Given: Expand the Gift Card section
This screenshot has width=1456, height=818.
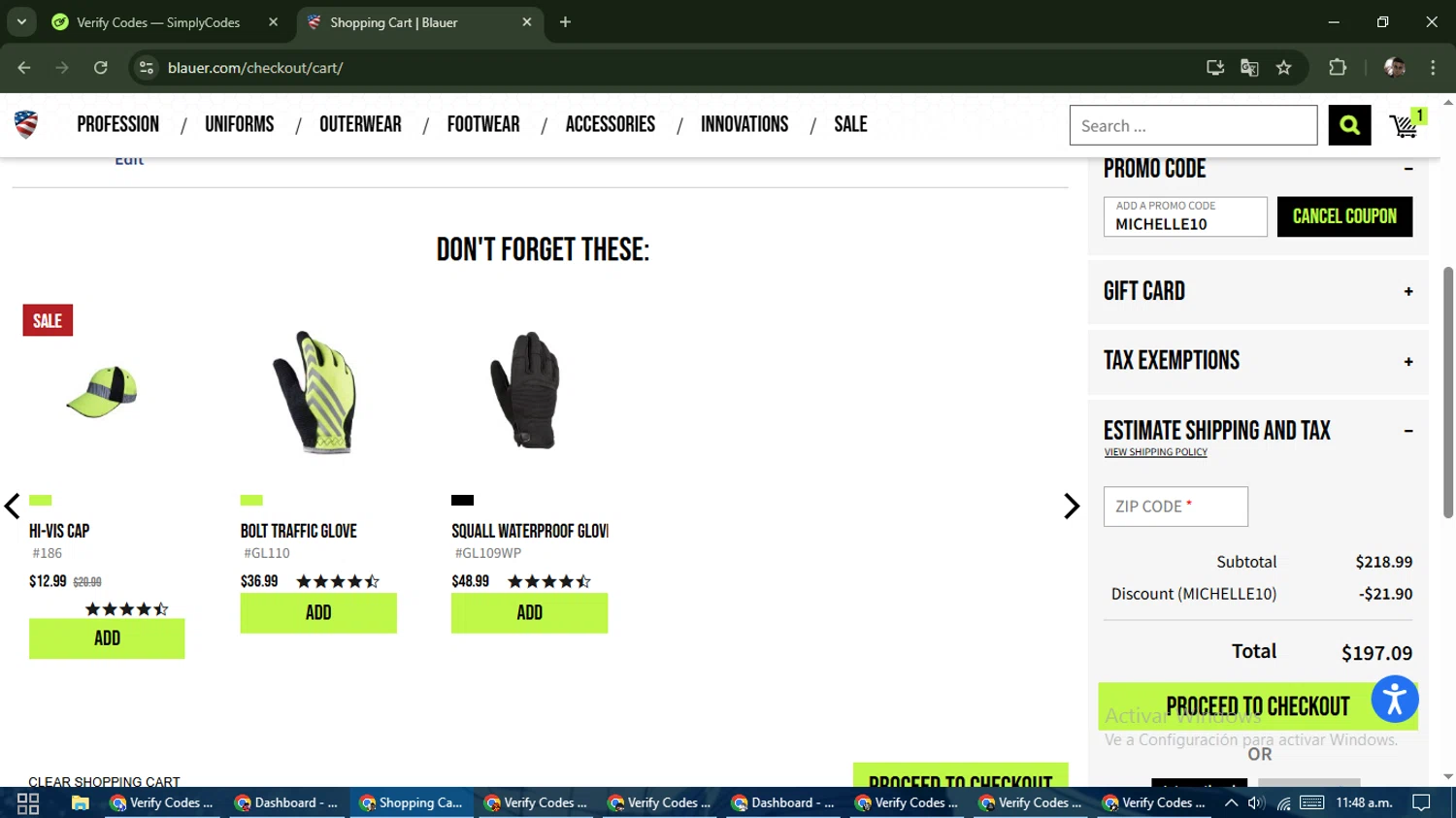Looking at the screenshot, I should pyautogui.click(x=1407, y=291).
